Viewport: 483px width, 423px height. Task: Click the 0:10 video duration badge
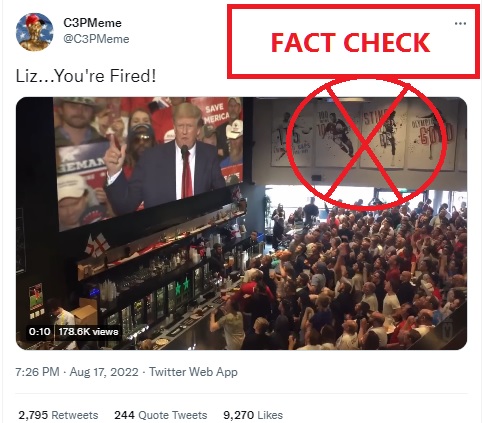[x=39, y=332]
